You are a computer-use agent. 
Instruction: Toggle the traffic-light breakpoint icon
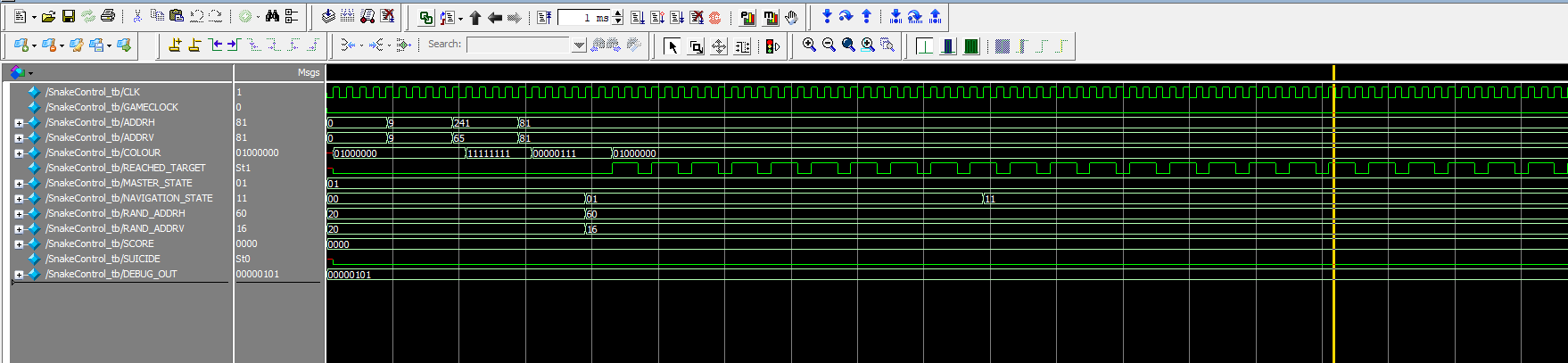772,46
